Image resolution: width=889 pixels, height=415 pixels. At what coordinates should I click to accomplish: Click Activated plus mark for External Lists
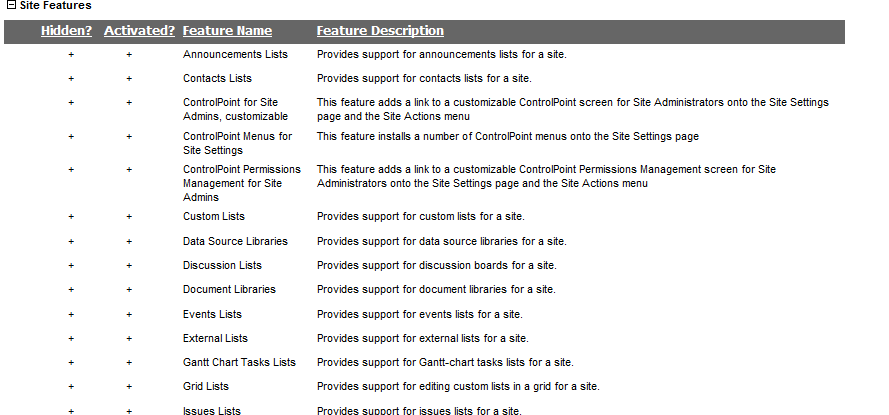point(129,338)
